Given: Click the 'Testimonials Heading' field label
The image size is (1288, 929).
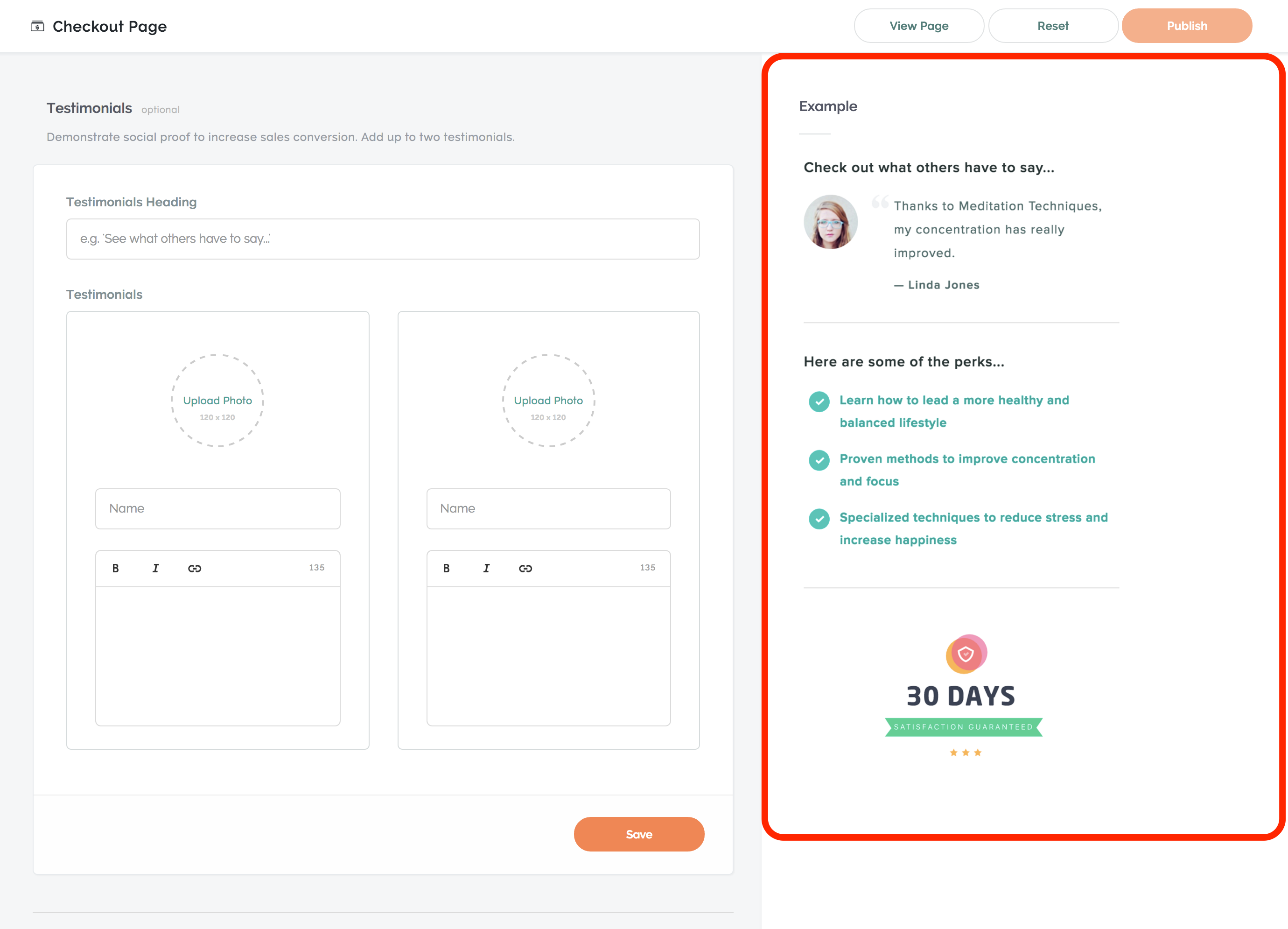Looking at the screenshot, I should tap(132, 202).
